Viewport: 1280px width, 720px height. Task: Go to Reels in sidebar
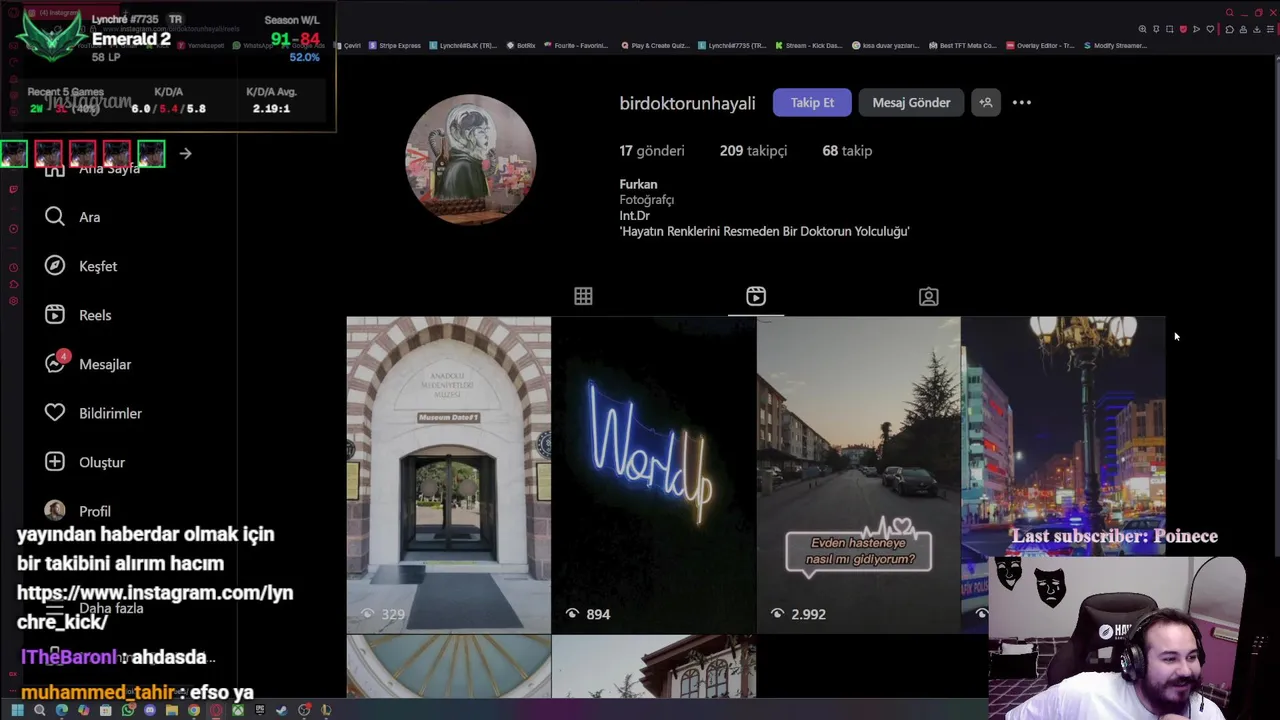(78, 315)
